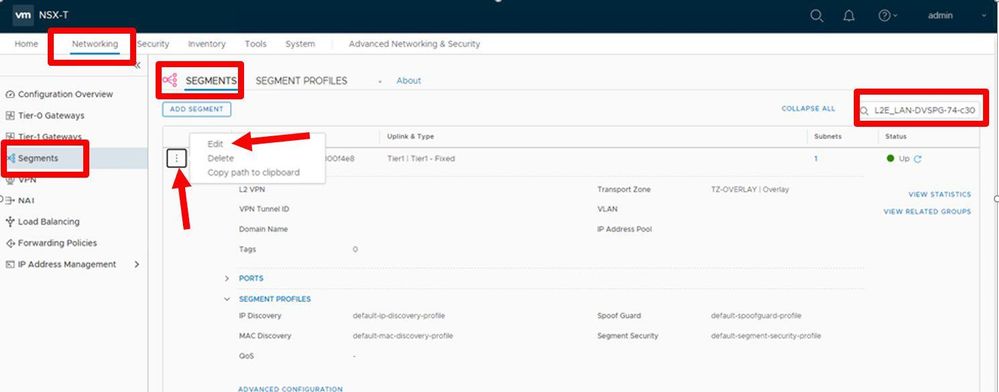This screenshot has height=392, width=999.
Task: Choose Edit from context menu
Action: point(215,144)
